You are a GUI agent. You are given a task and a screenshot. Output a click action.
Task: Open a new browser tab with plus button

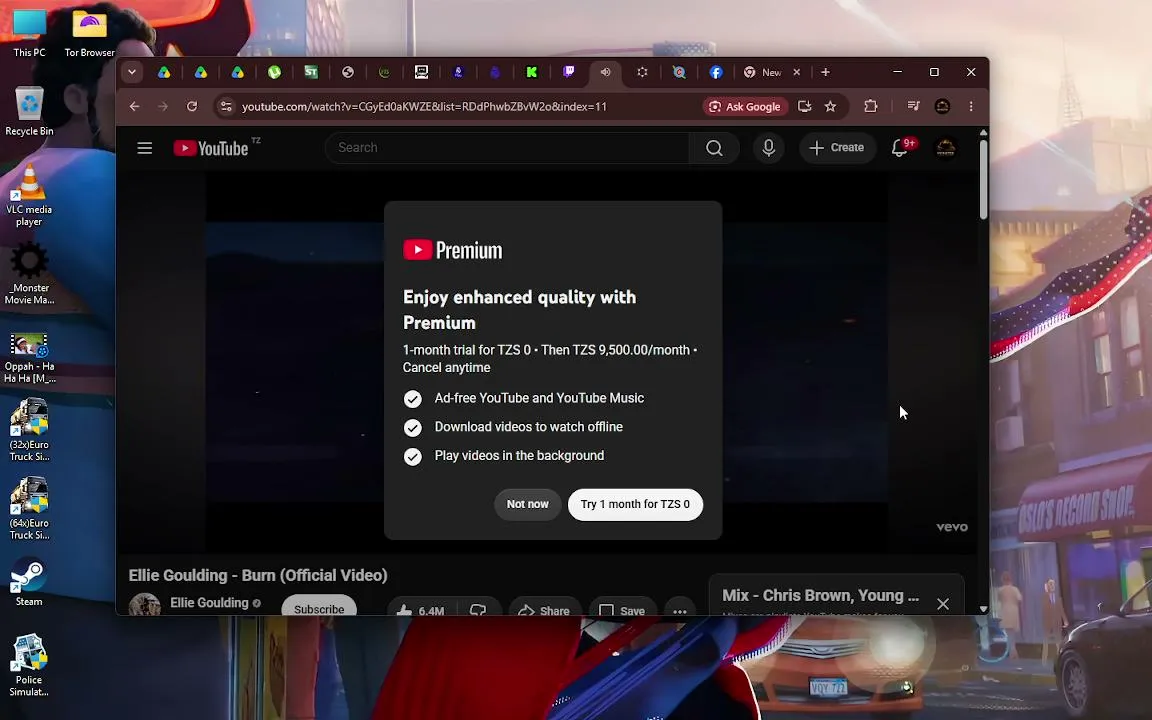click(x=825, y=72)
